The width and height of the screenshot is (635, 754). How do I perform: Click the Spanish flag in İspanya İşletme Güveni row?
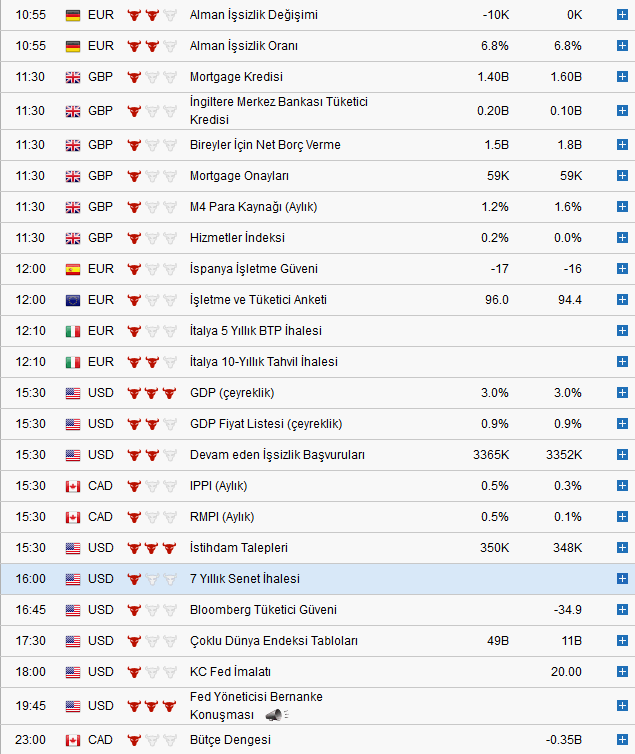pos(73,269)
